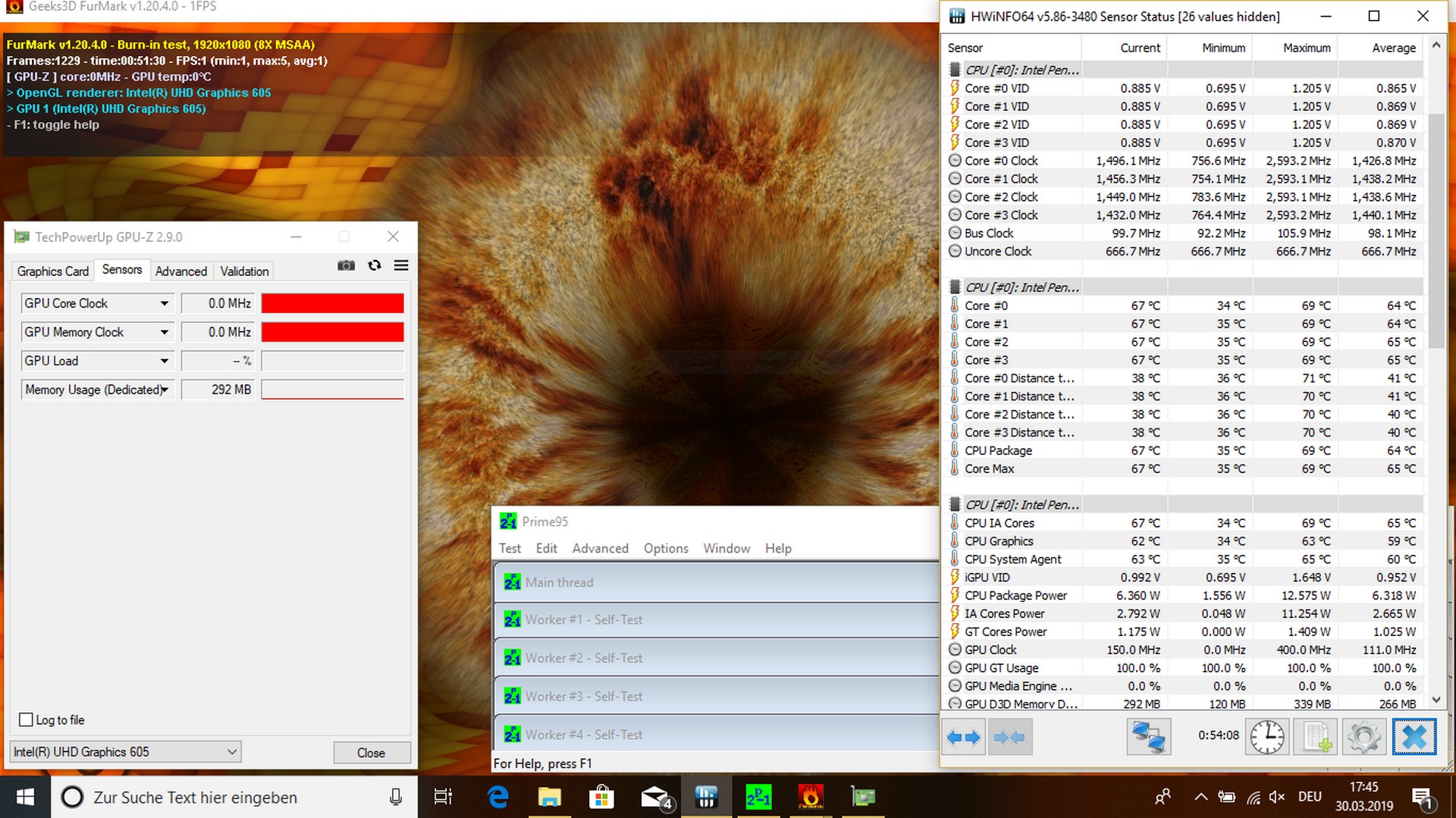Click HWiNFO log file with plus icon
The height and width of the screenshot is (818, 1456).
[x=1316, y=737]
